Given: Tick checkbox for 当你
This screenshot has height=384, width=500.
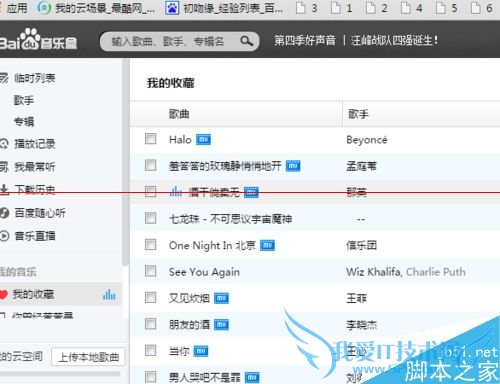Looking at the screenshot, I should [150, 350].
